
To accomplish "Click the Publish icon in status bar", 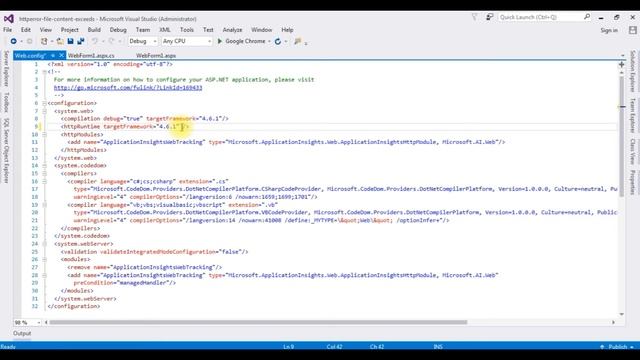I will [x=602, y=347].
